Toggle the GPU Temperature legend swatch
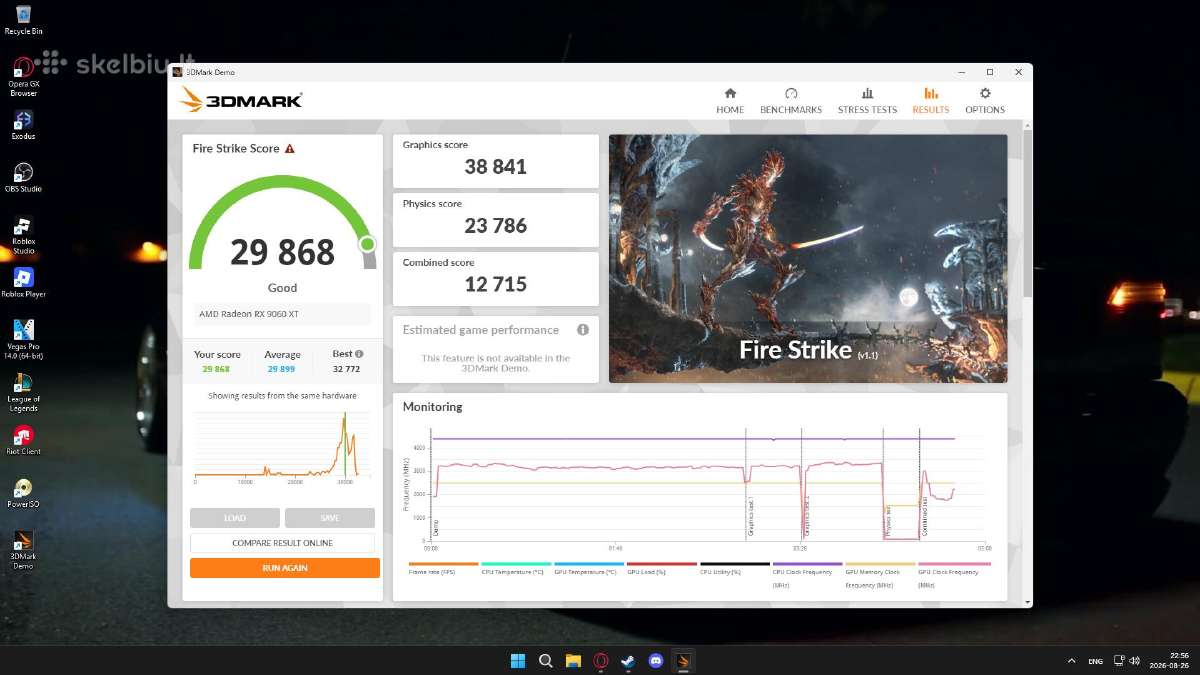Image resolution: width=1200 pixels, height=675 pixels. tap(589, 564)
